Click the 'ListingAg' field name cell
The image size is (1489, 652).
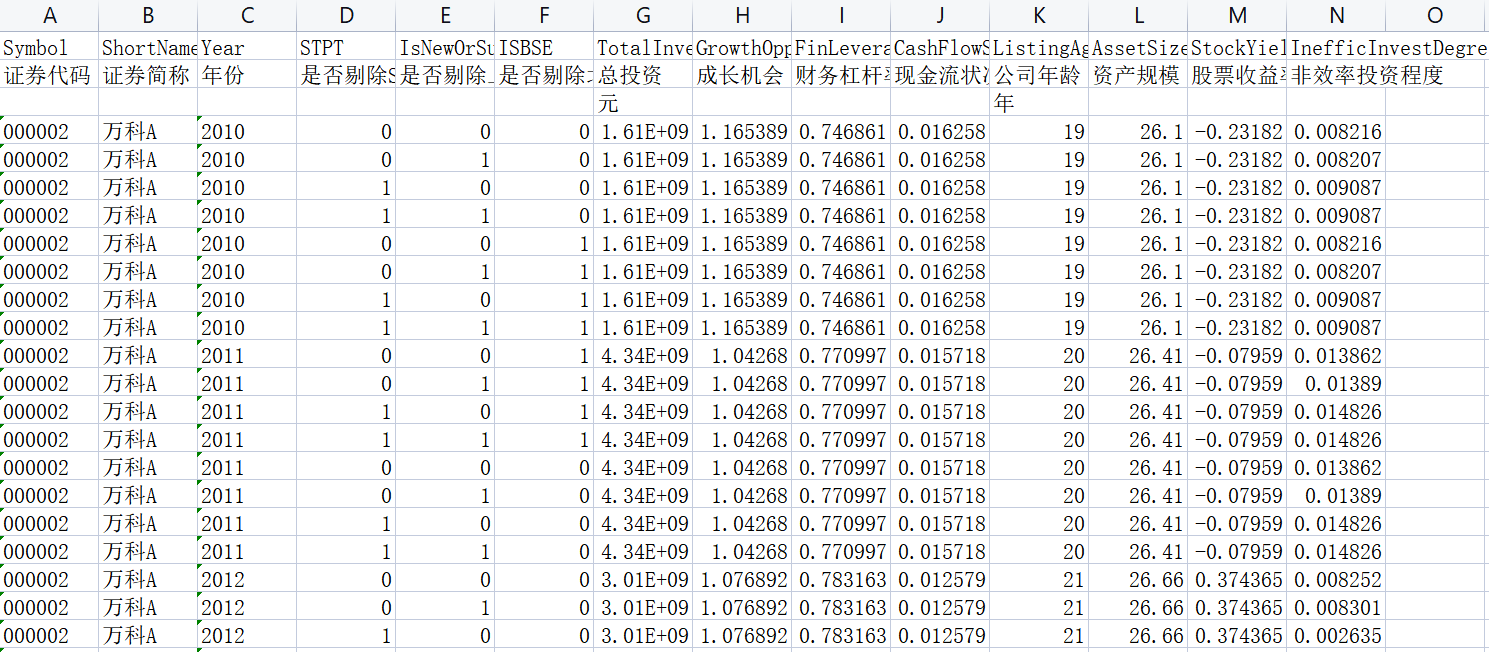pyautogui.click(x=1040, y=48)
